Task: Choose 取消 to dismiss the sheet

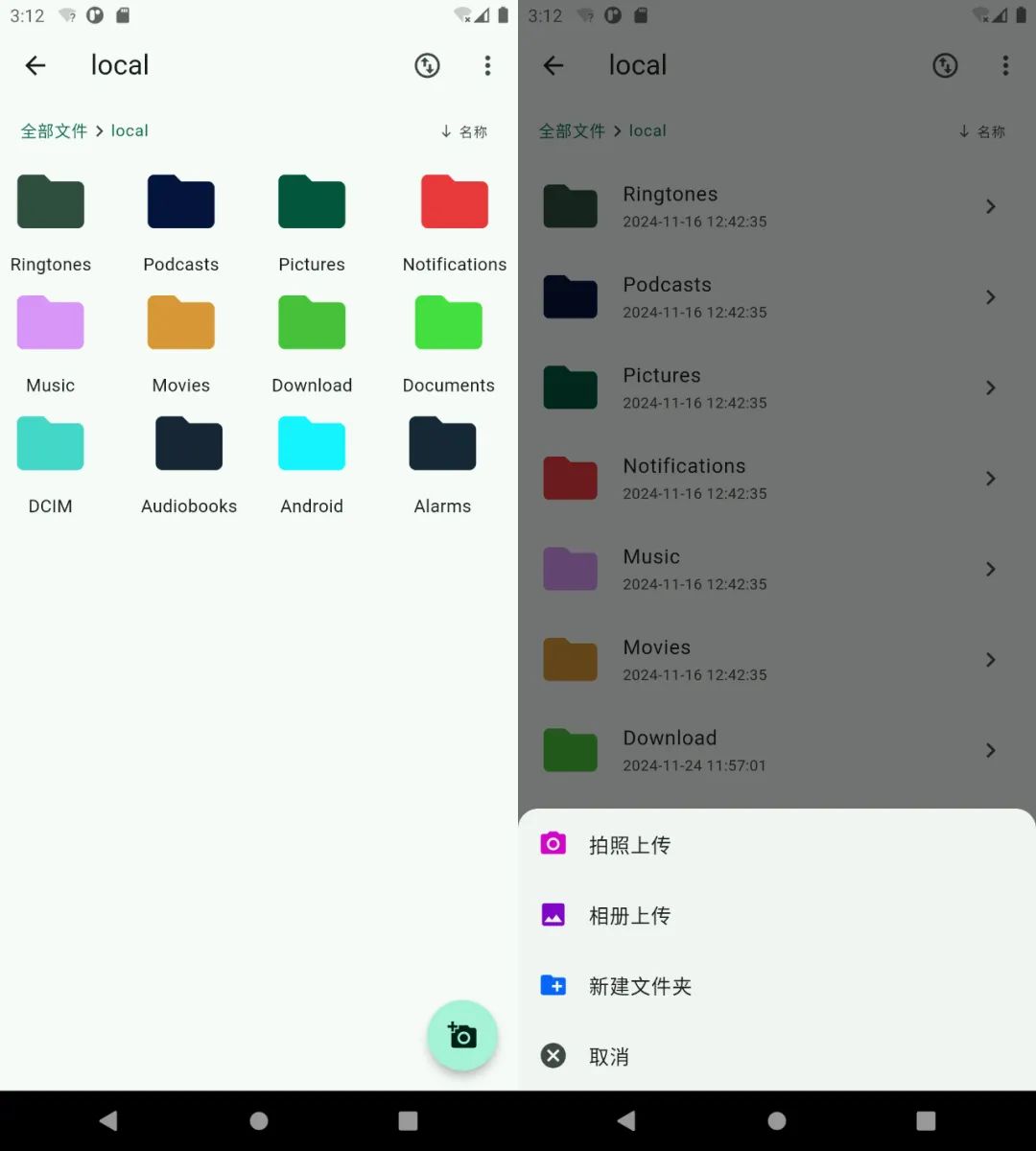Action: [777, 1057]
